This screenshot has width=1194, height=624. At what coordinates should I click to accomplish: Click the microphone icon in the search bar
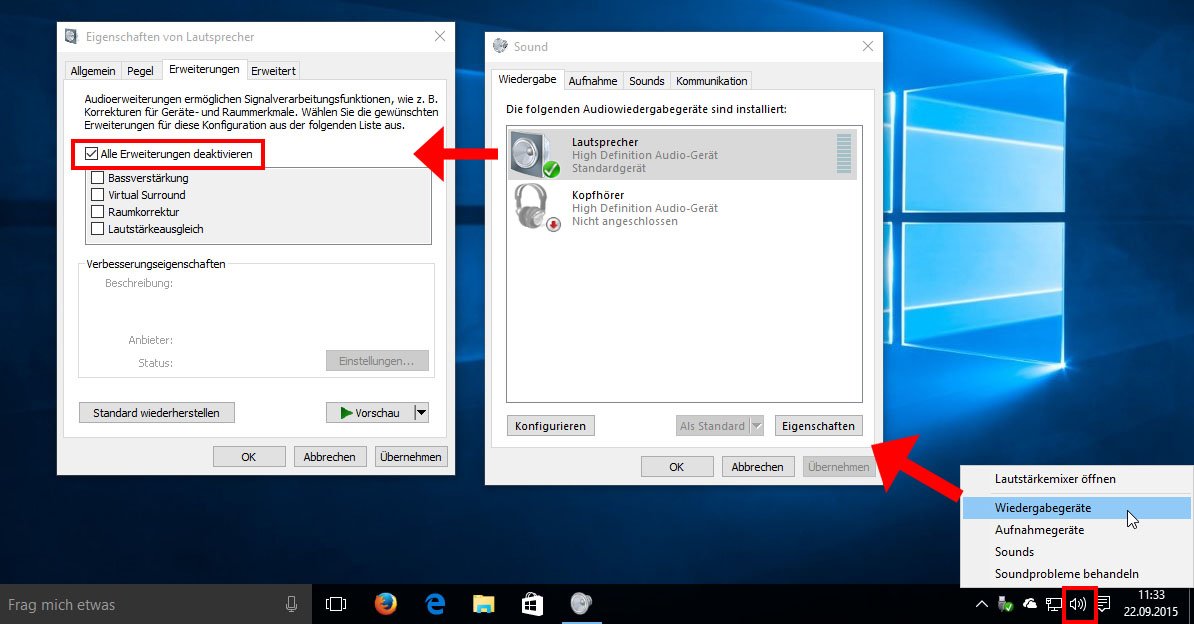291,604
